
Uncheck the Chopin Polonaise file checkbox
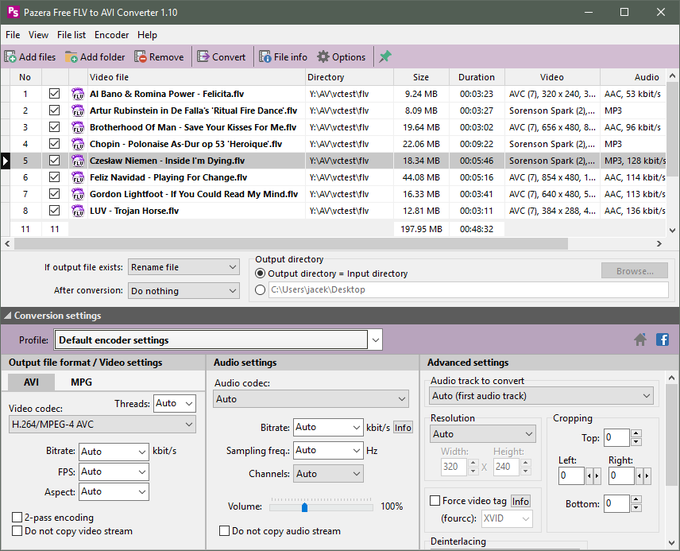54,144
